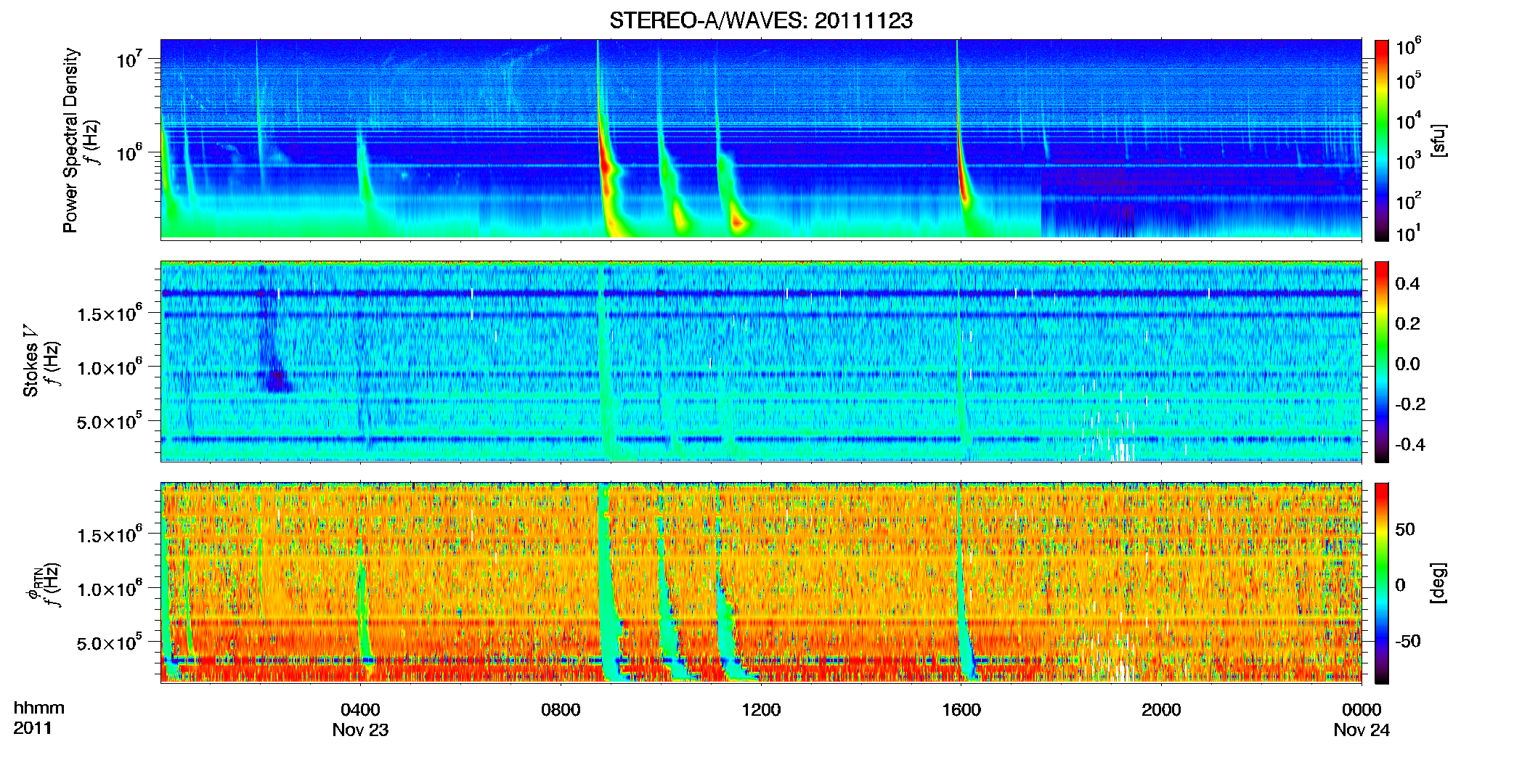Click the -0.4 label on Stokes colorbar
The image size is (1522, 784).
click(1410, 444)
